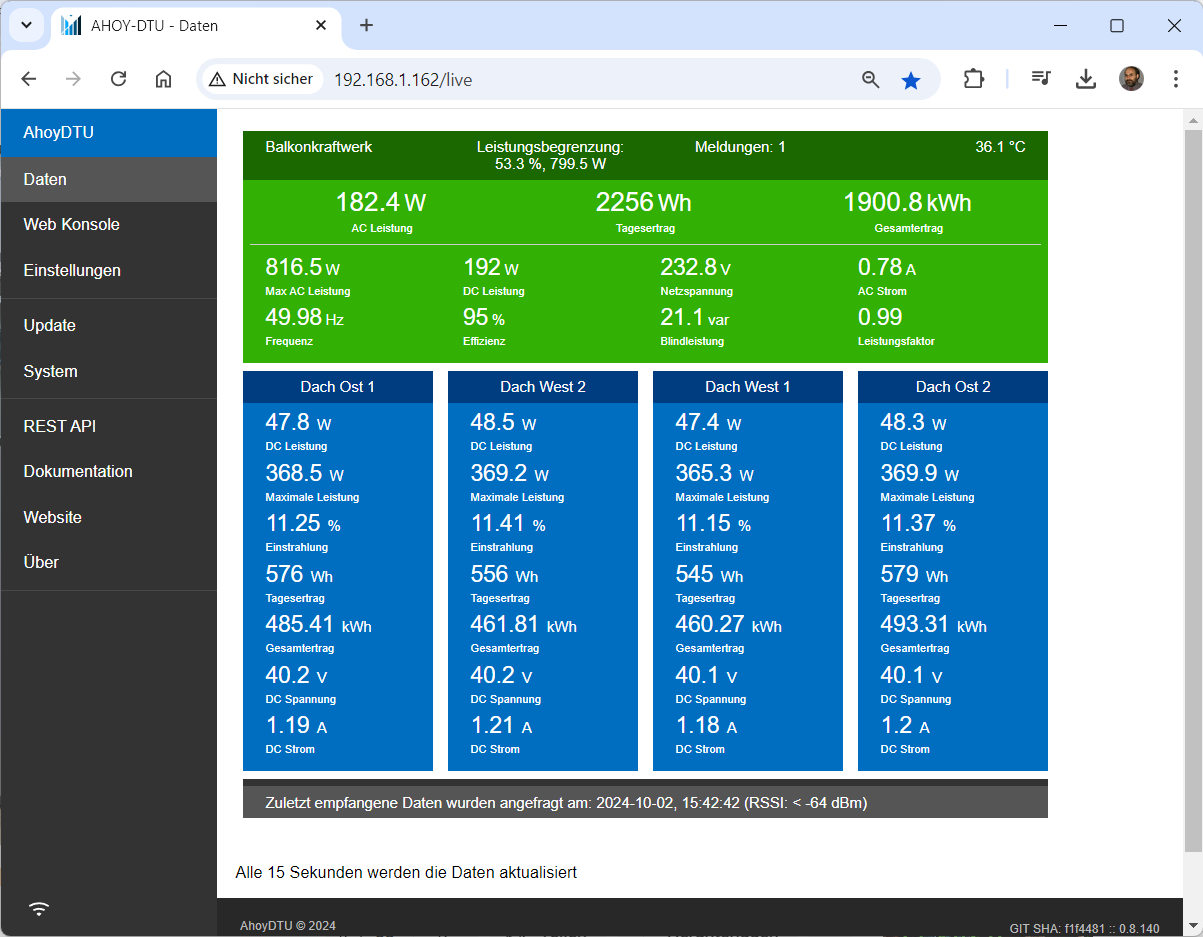Click the AhoyDTU header in sidebar
This screenshot has height=937, width=1203.
point(59,132)
